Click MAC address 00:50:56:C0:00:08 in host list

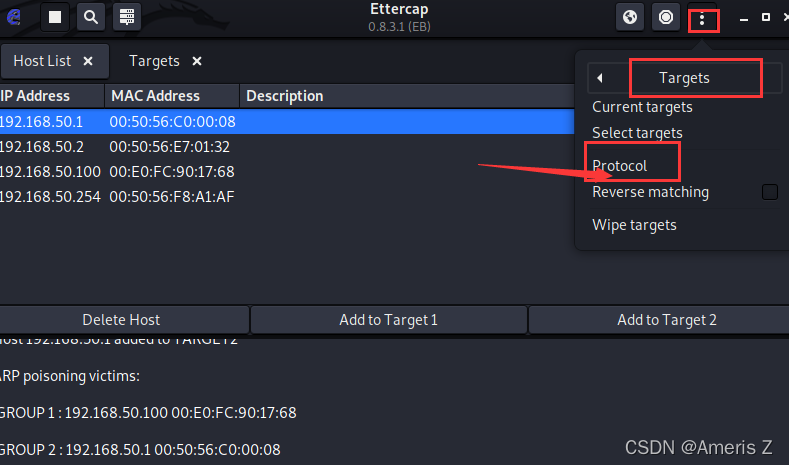(x=172, y=121)
